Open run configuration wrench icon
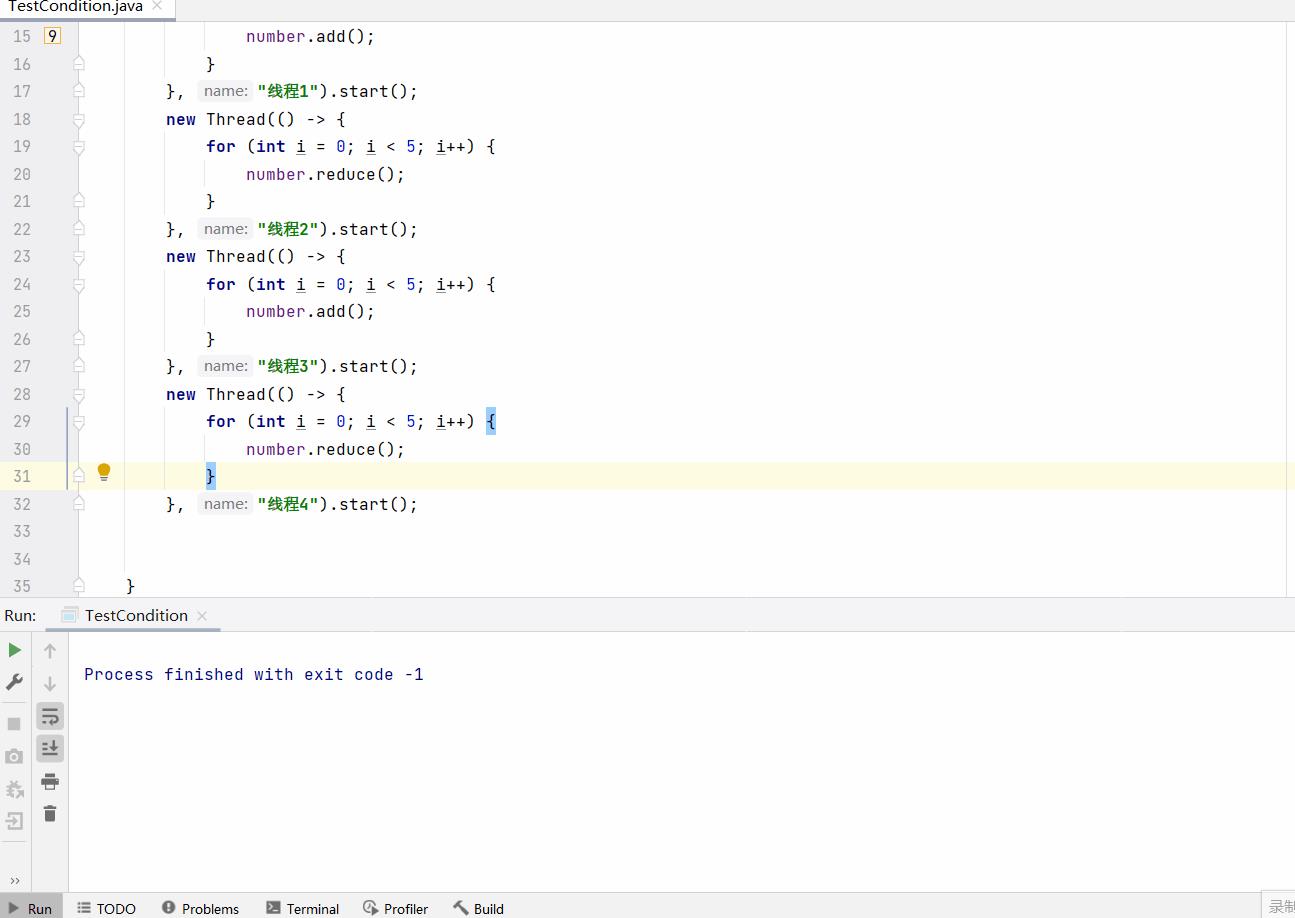This screenshot has height=918, width=1295. click(x=15, y=682)
